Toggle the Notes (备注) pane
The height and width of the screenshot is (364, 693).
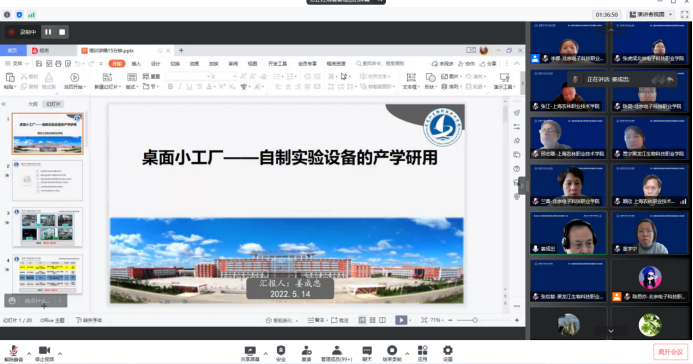tap(316, 320)
